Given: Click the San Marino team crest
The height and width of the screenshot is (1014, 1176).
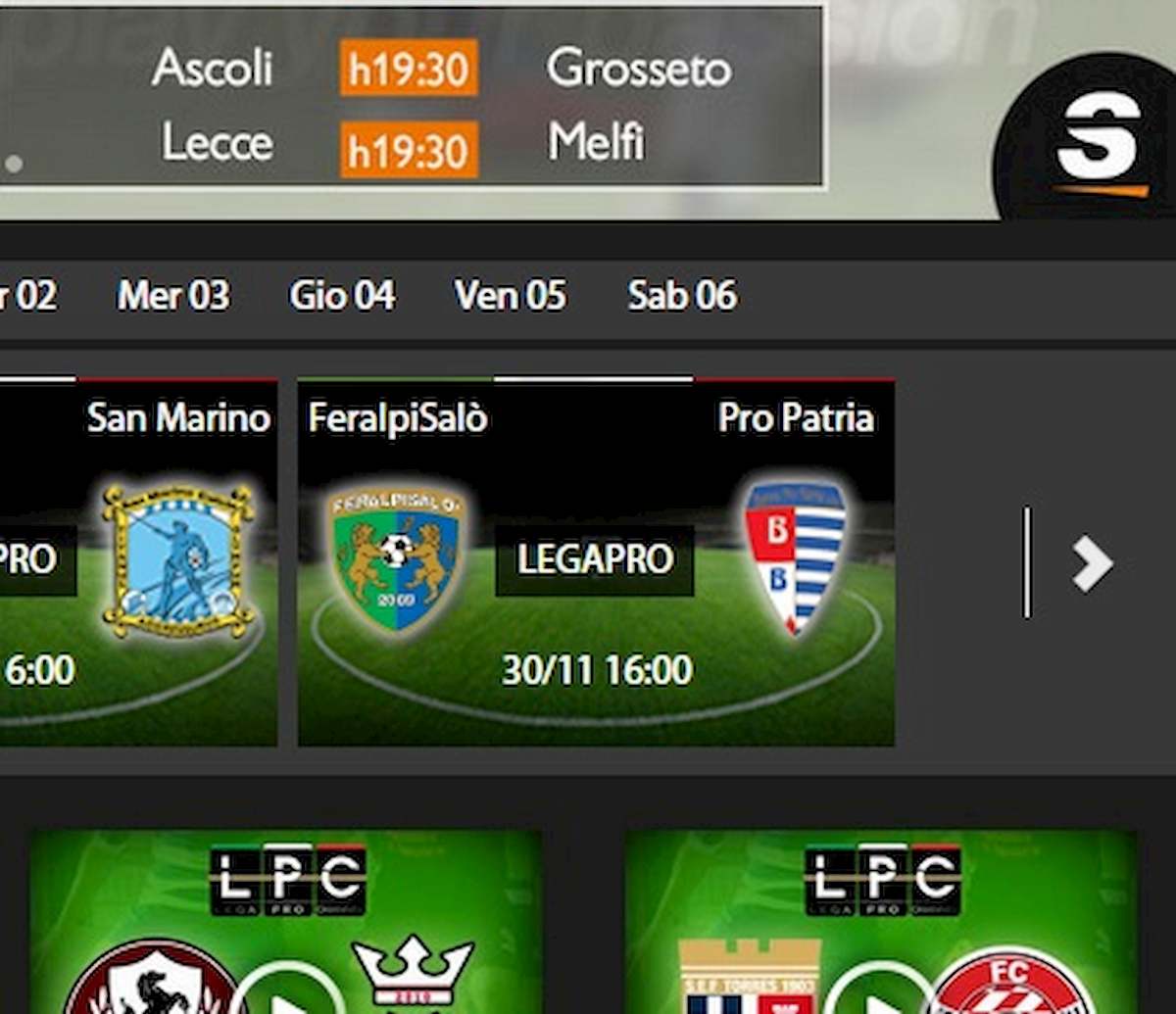Looking at the screenshot, I should (x=179, y=560).
